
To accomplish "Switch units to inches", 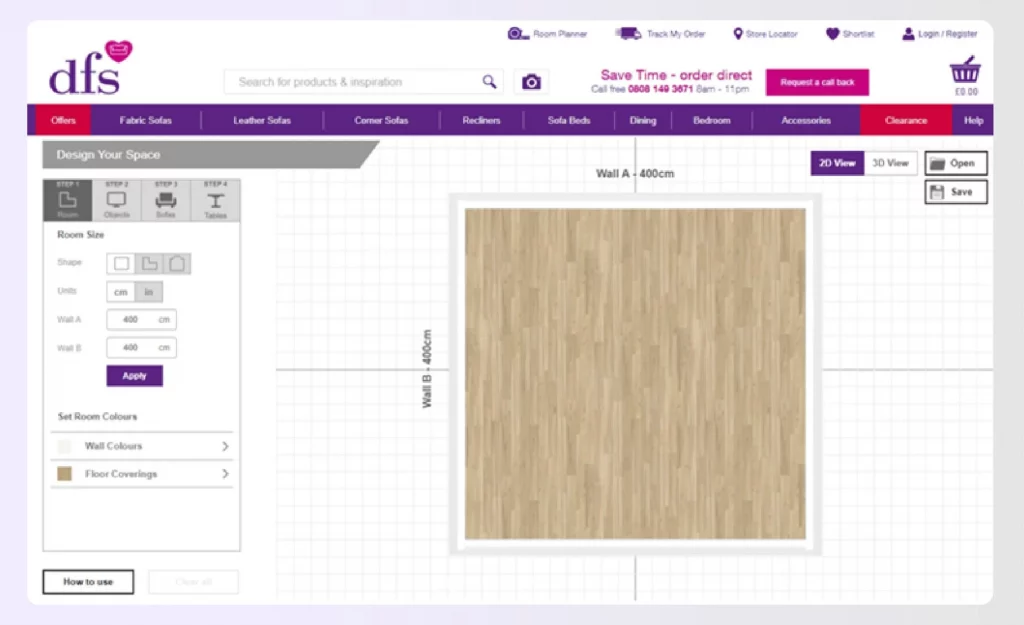I will 149,292.
